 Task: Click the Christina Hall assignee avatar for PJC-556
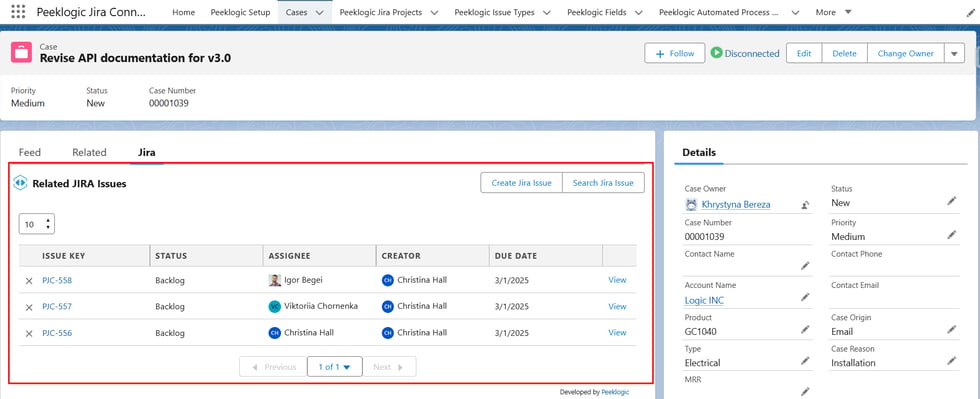[x=274, y=333]
